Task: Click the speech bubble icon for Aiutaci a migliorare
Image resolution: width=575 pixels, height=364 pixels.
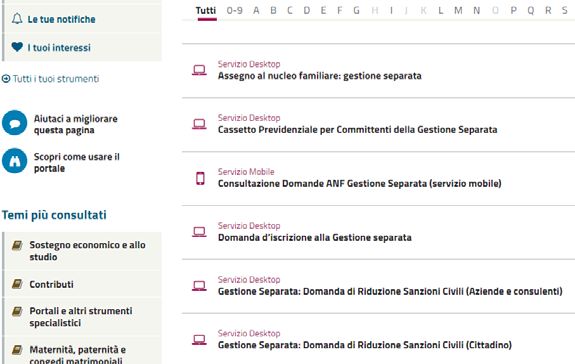Action: point(14,123)
